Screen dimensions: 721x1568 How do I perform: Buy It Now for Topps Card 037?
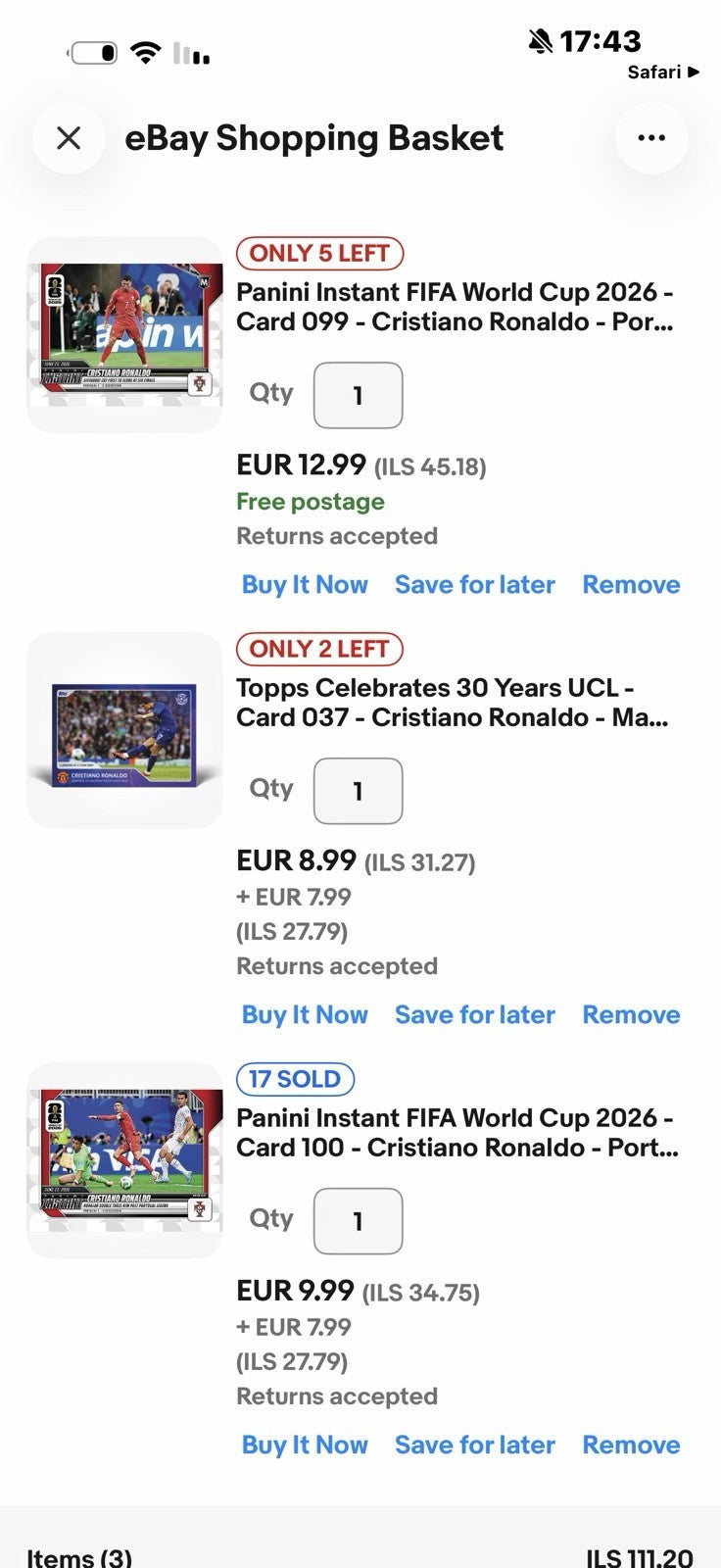pos(305,1014)
